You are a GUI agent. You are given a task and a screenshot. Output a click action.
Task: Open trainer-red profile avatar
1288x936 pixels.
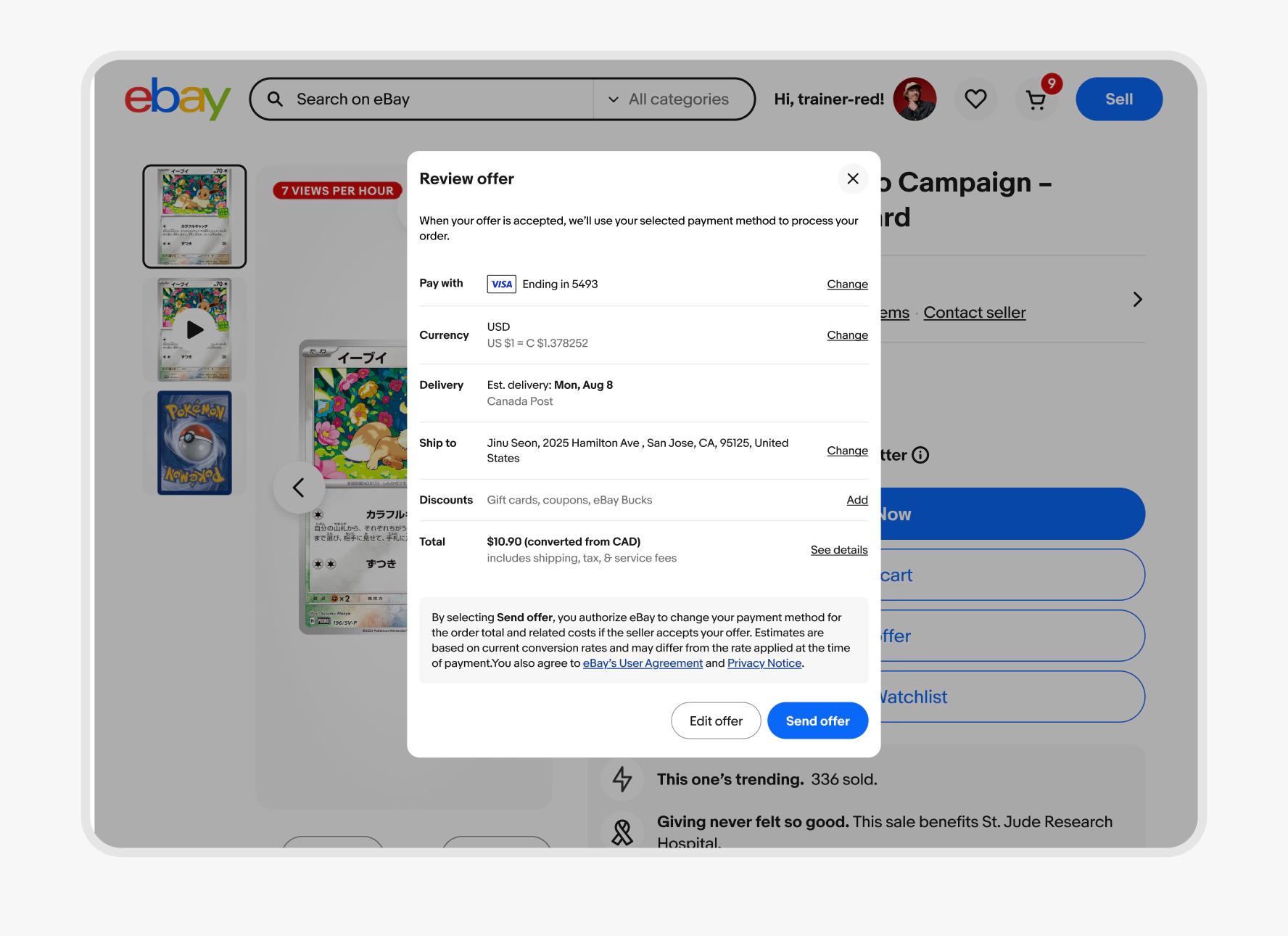[915, 99]
